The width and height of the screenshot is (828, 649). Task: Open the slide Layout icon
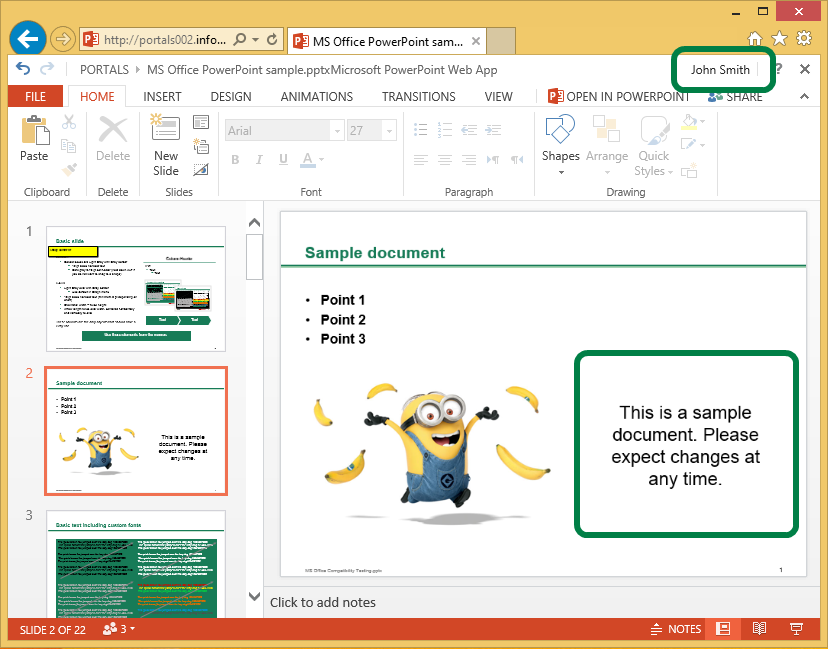point(201,122)
